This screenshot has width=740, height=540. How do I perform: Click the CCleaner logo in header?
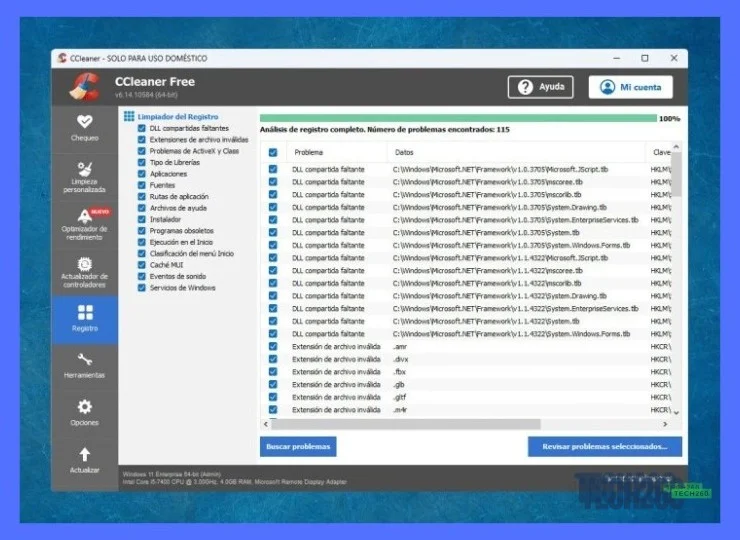click(x=85, y=87)
